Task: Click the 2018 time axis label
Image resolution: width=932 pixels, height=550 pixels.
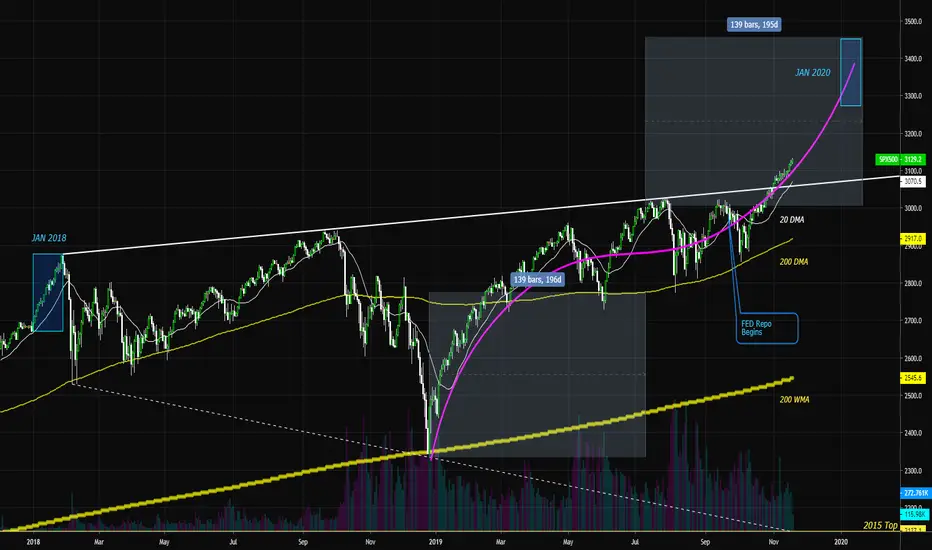Action: [33, 542]
